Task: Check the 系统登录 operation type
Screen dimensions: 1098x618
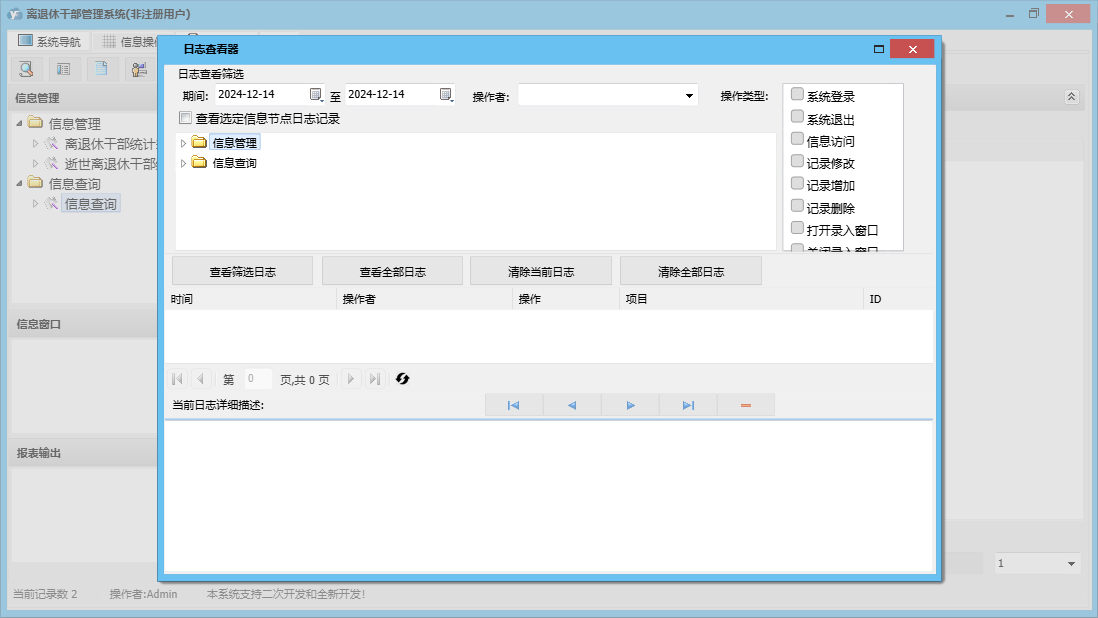Action: point(797,94)
